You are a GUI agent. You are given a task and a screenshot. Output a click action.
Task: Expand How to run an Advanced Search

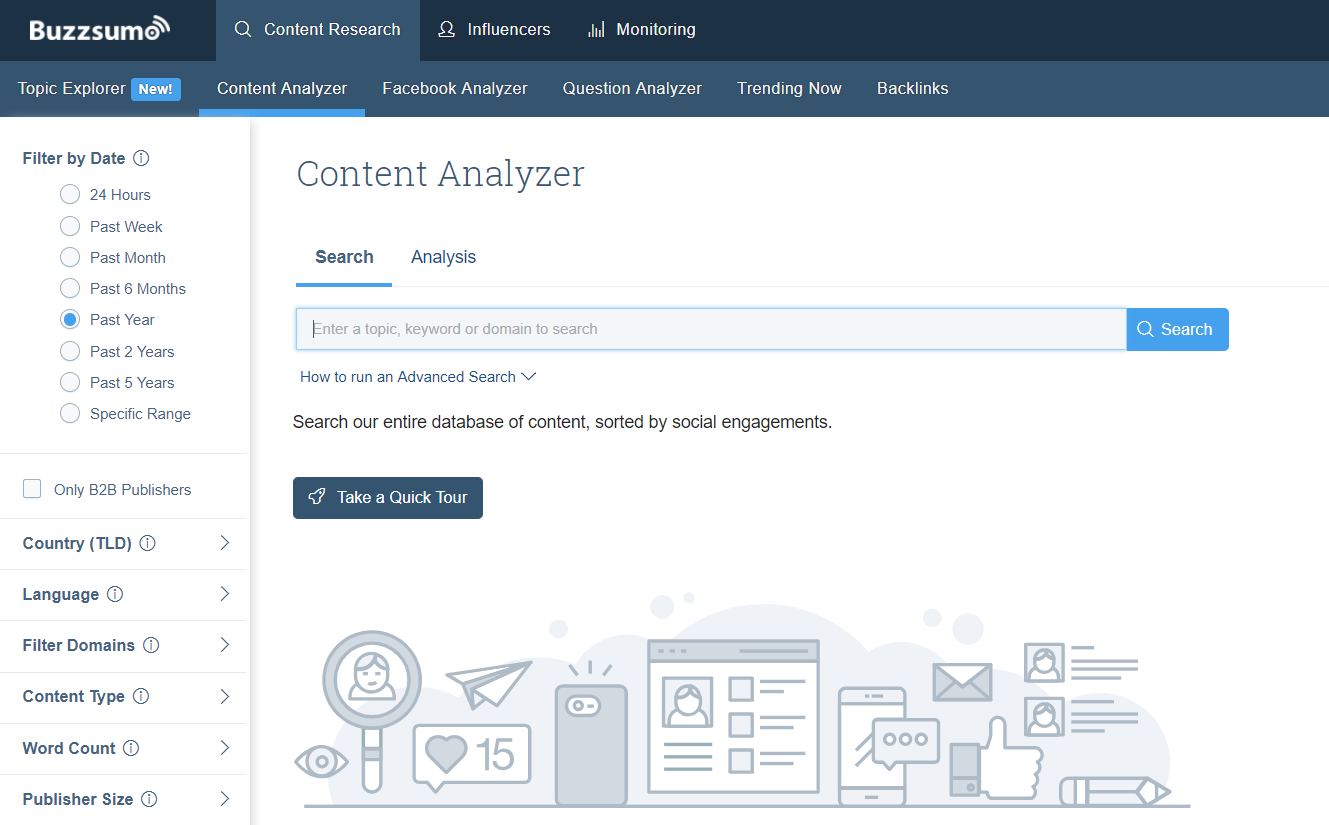coord(418,377)
